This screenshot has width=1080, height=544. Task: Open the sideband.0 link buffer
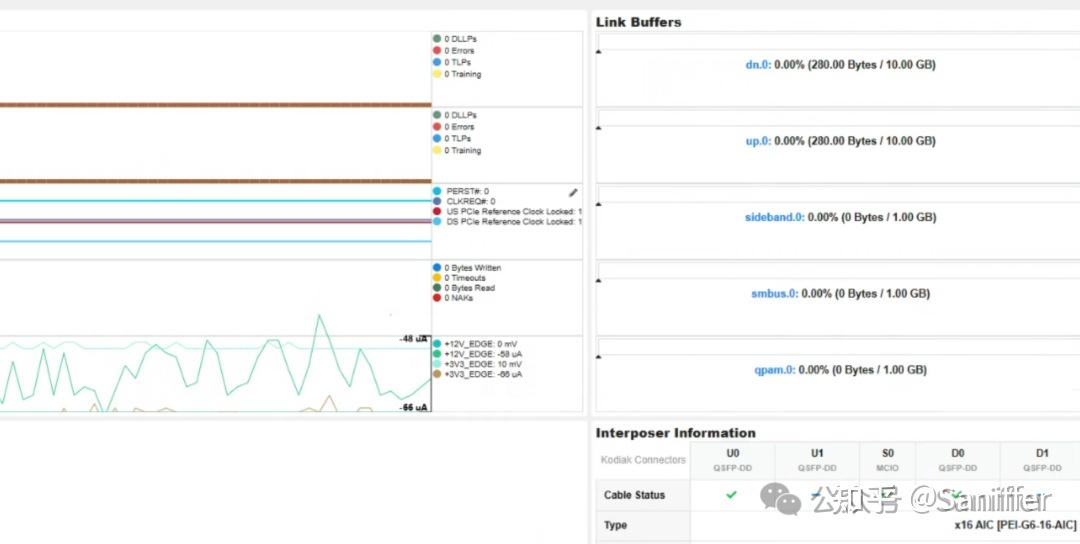774,218
